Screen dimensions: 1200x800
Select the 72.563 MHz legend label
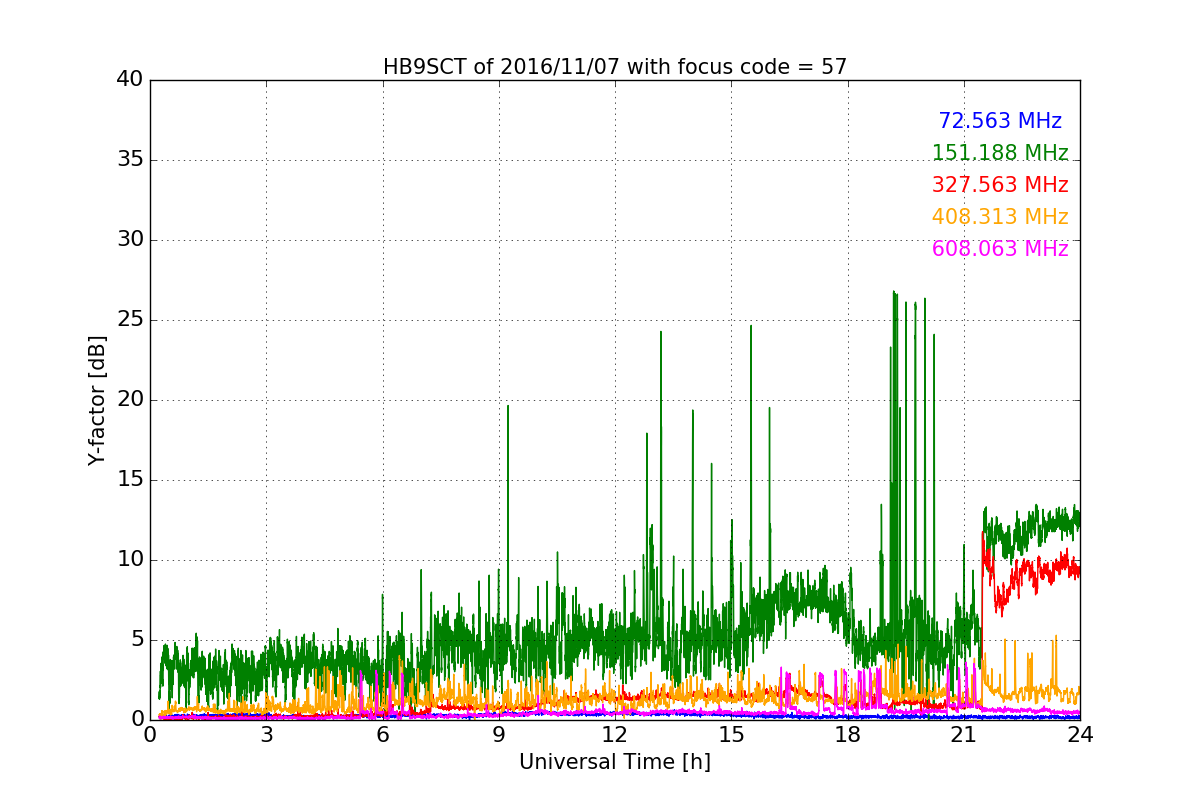[1000, 121]
